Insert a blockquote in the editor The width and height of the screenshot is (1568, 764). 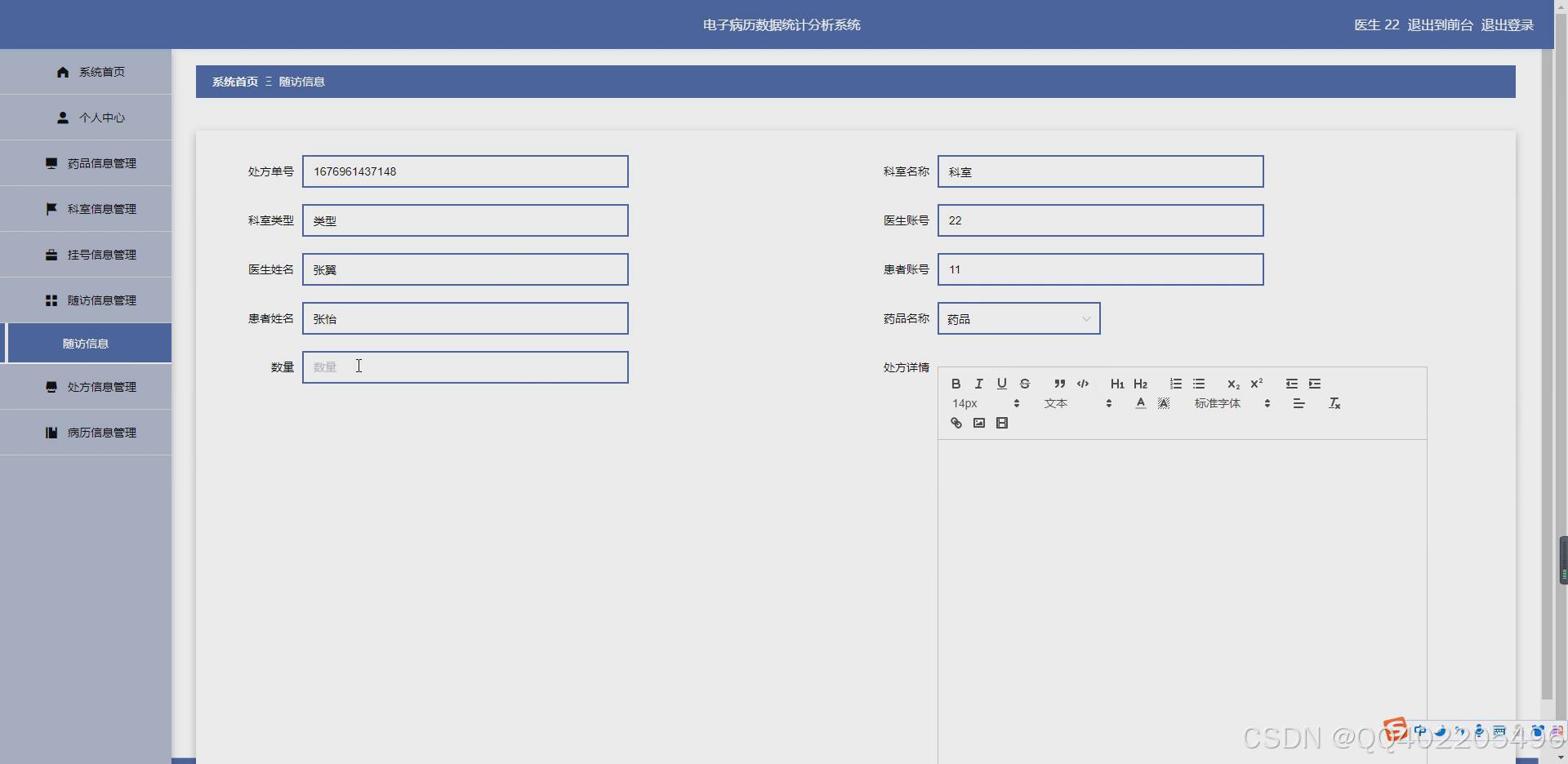[x=1059, y=384]
